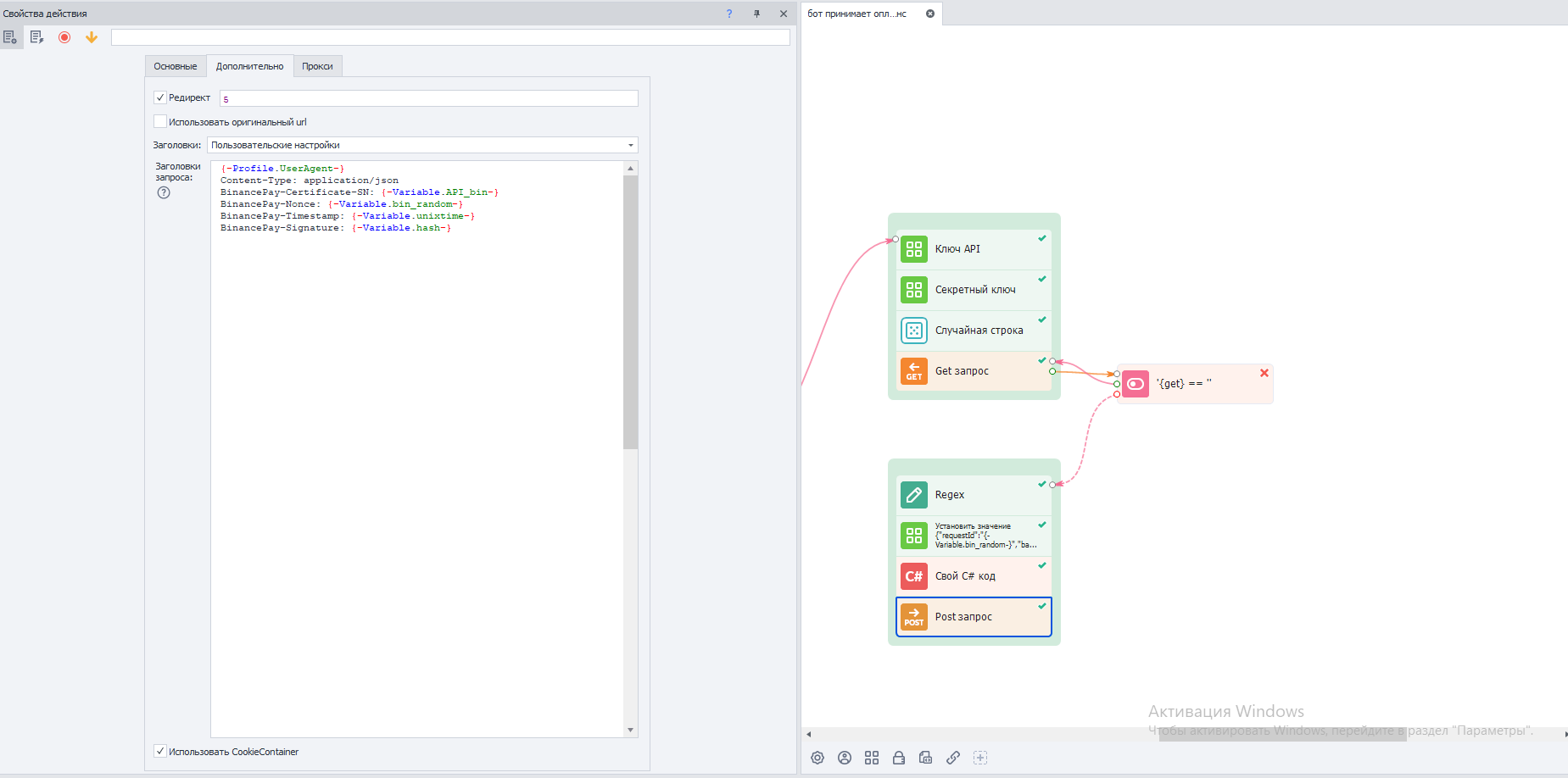Screen dimensions: 1568x778
Task: Click the Редирект count input field
Action: pos(428,98)
